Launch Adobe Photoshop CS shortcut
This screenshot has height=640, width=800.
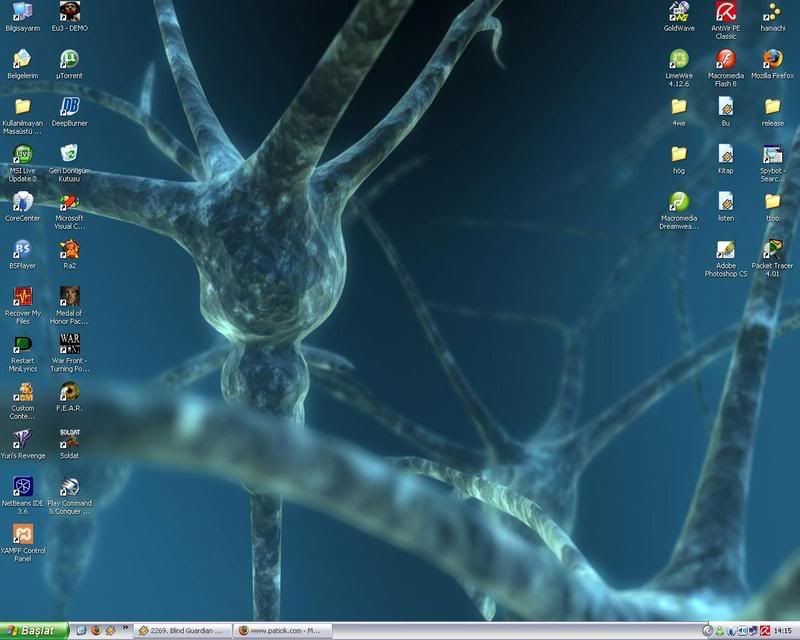coord(726,258)
